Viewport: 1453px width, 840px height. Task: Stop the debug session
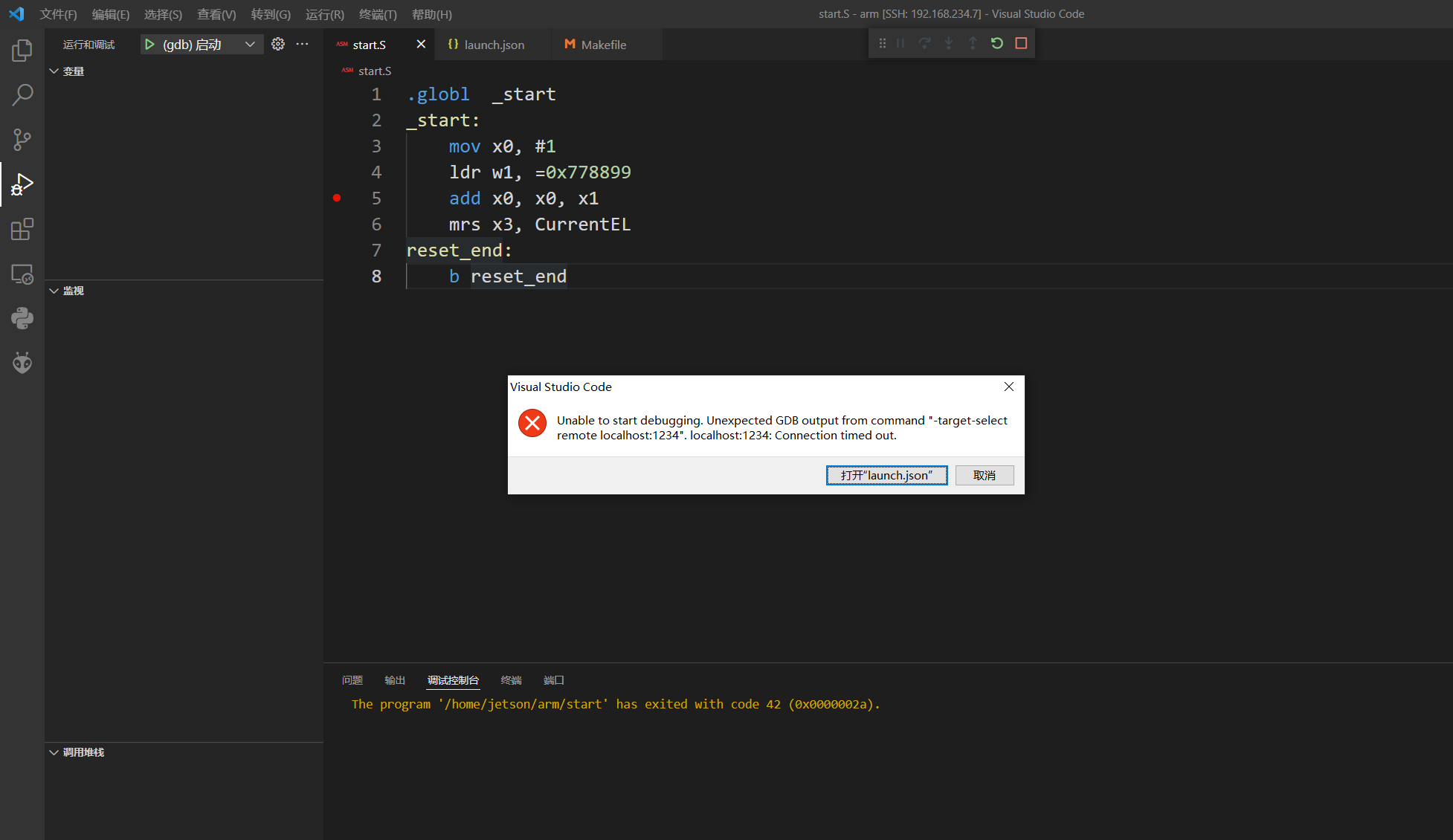pos(1021,43)
